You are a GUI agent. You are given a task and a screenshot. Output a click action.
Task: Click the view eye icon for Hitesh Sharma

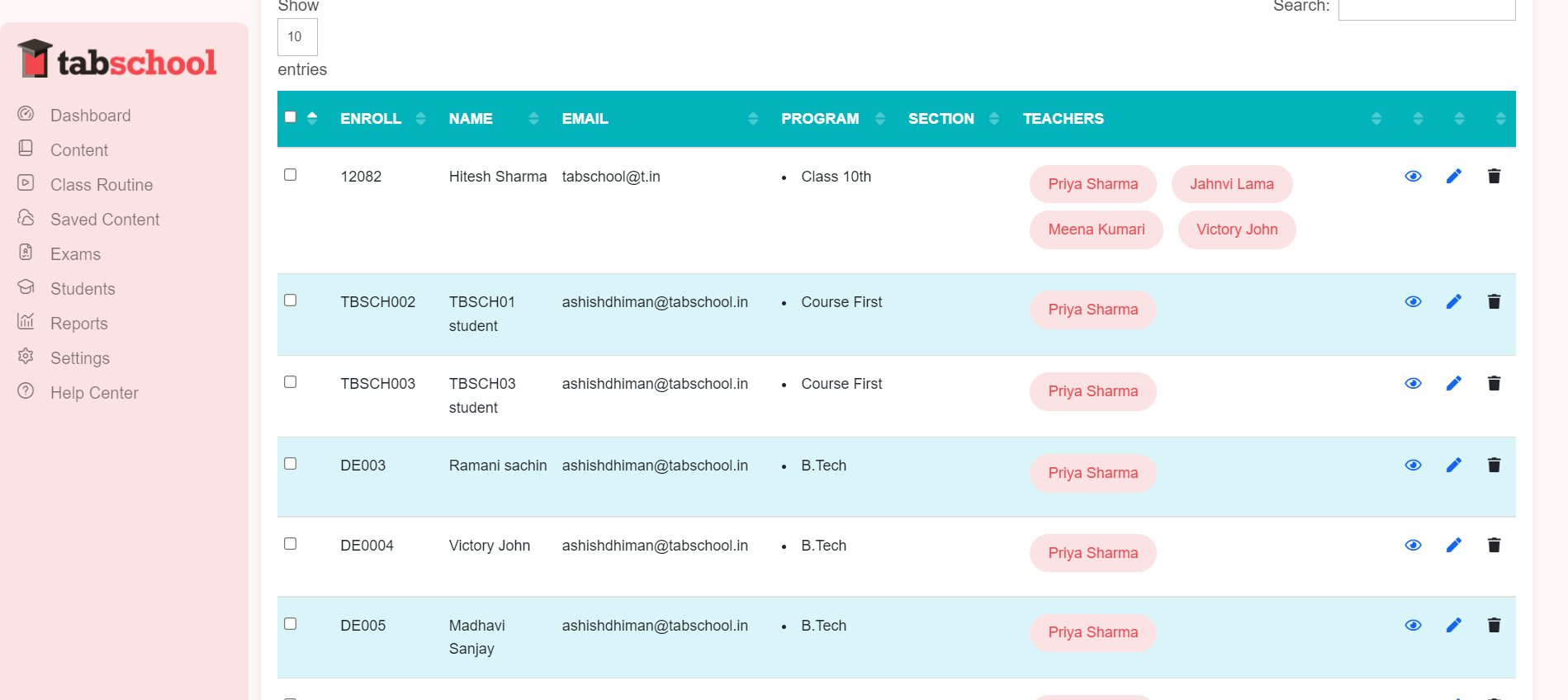click(1413, 176)
